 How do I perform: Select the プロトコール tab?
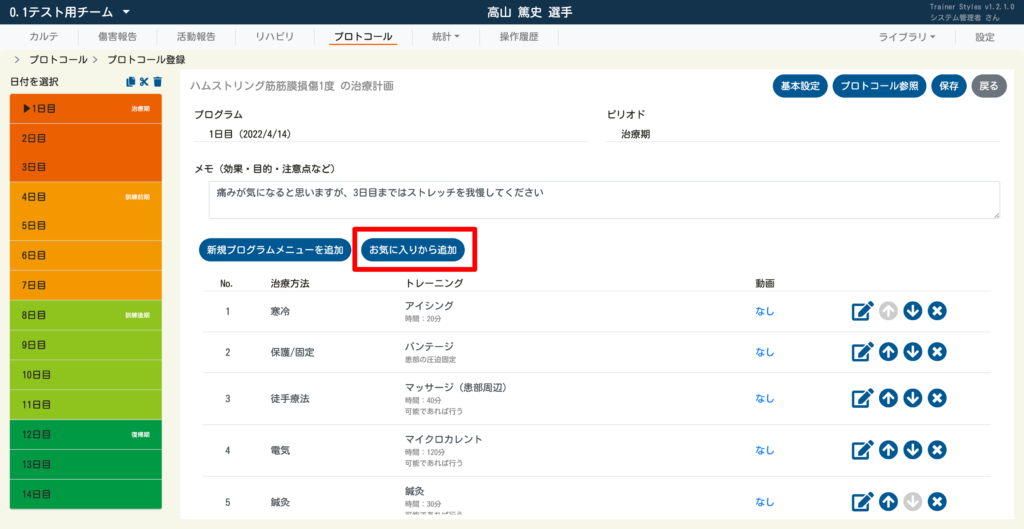[362, 37]
